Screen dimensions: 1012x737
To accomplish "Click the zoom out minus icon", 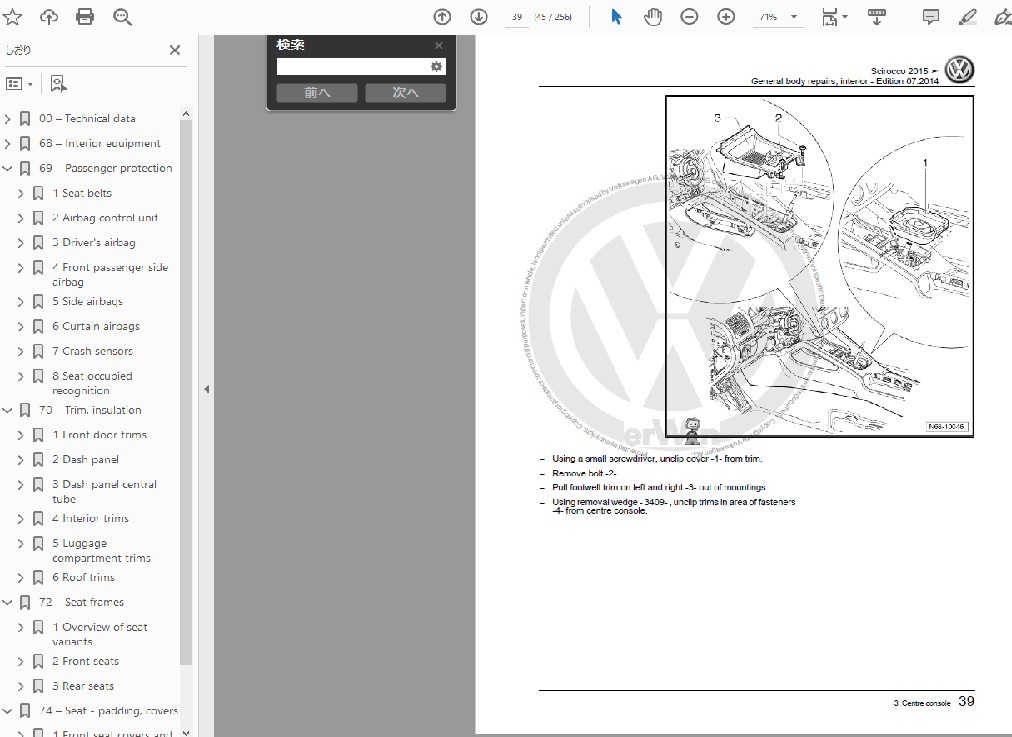I will click(689, 17).
